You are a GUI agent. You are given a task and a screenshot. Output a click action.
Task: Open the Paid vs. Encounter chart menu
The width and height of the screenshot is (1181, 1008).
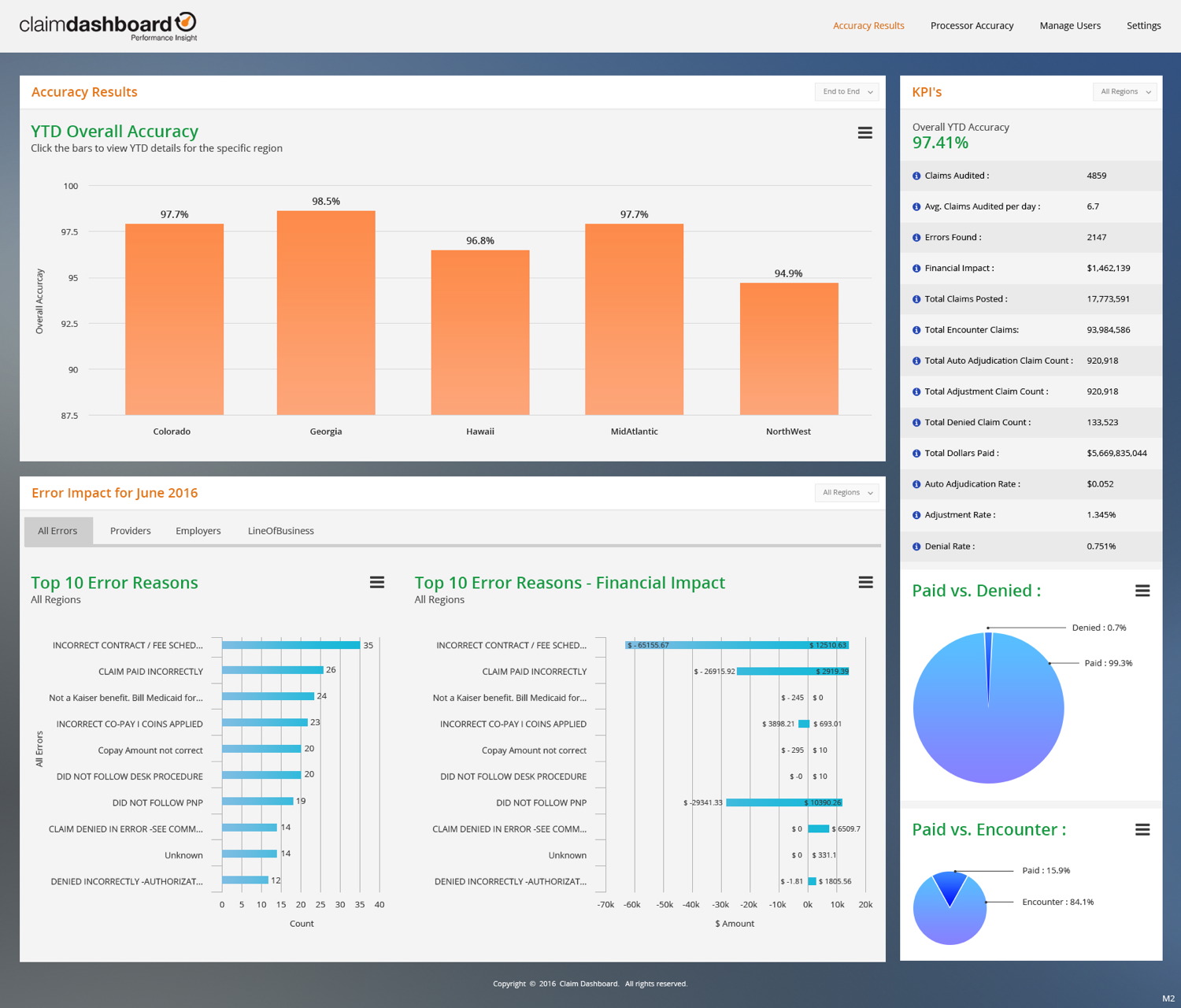click(x=1142, y=829)
